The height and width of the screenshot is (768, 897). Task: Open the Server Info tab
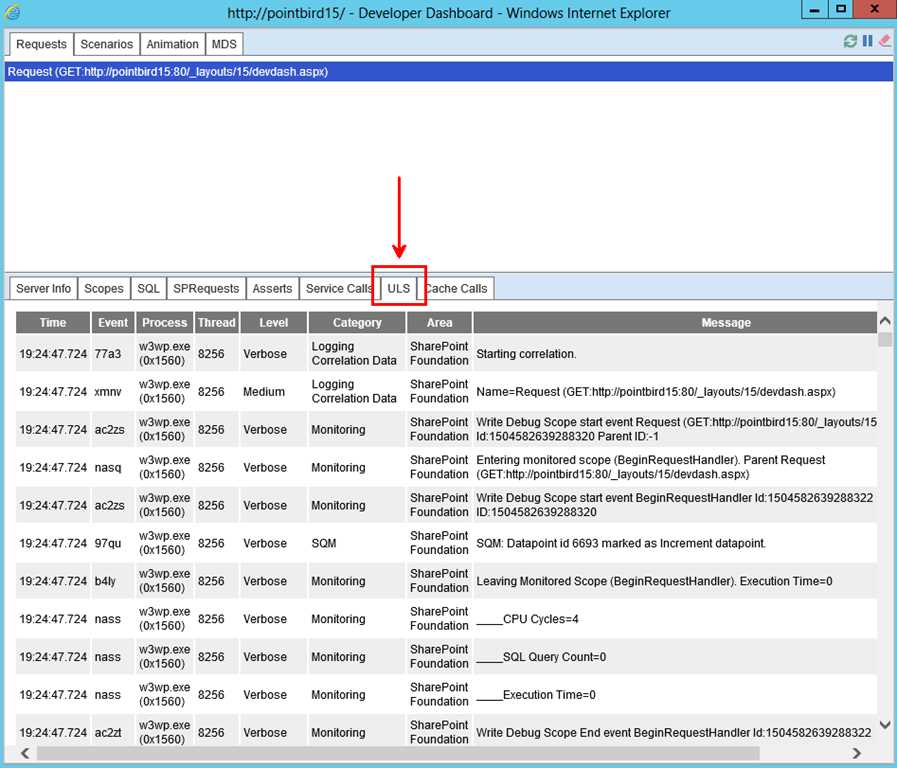43,288
